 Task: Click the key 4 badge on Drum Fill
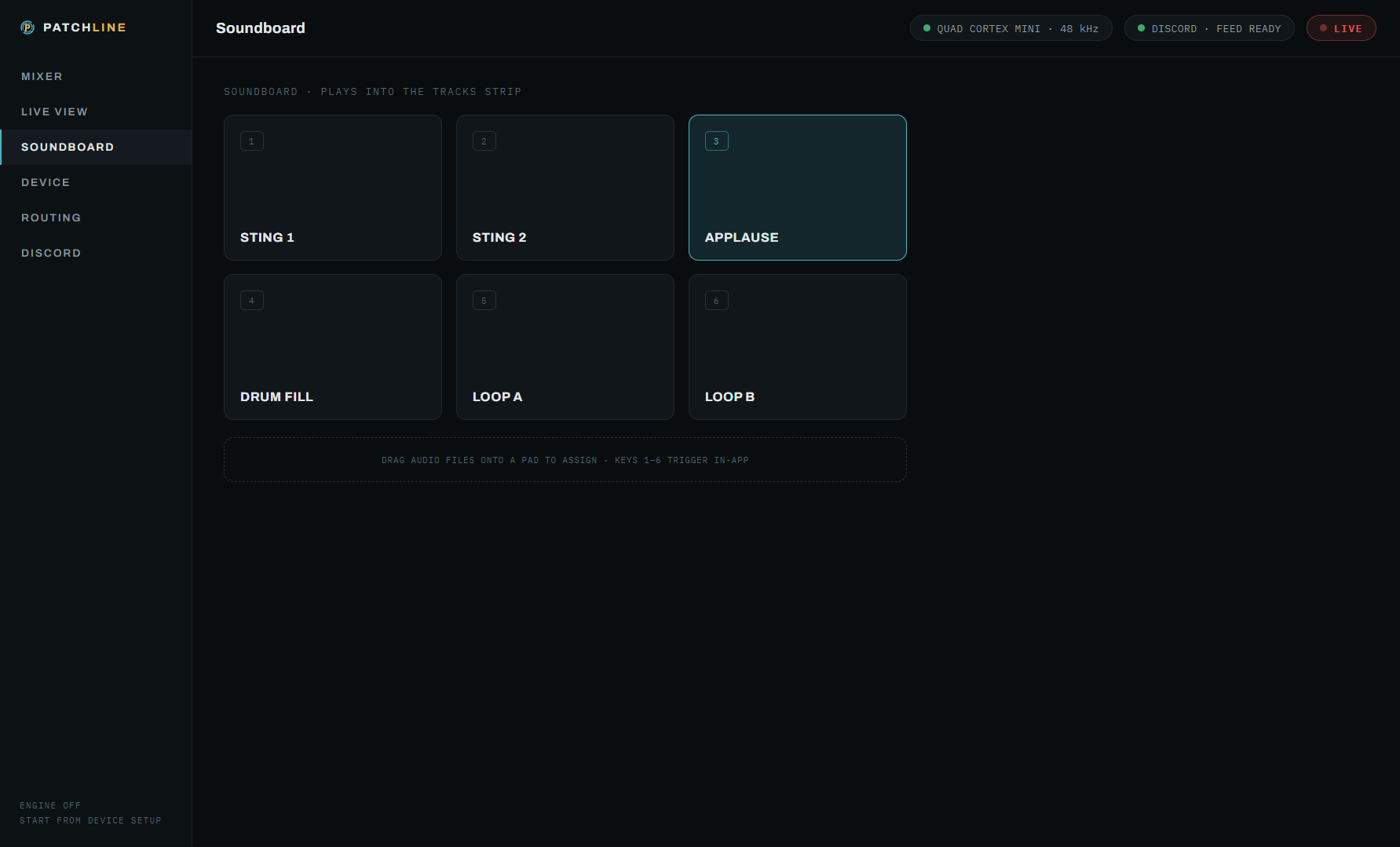[252, 301]
